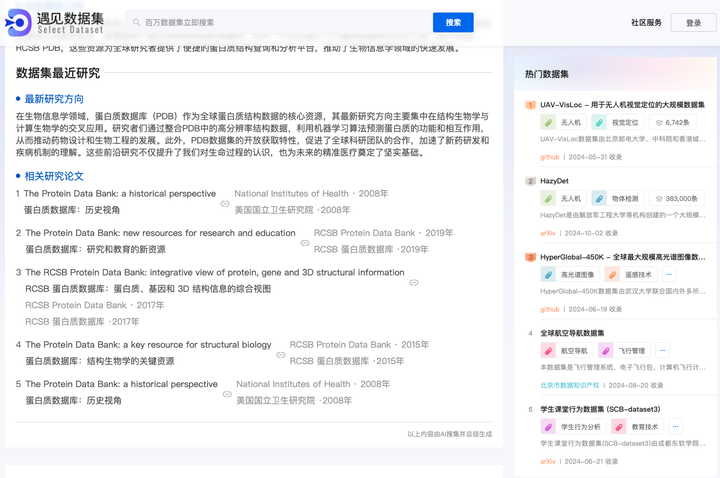Select the 数据集最近研究 section heading
This screenshot has height=478, width=720.
(58, 73)
